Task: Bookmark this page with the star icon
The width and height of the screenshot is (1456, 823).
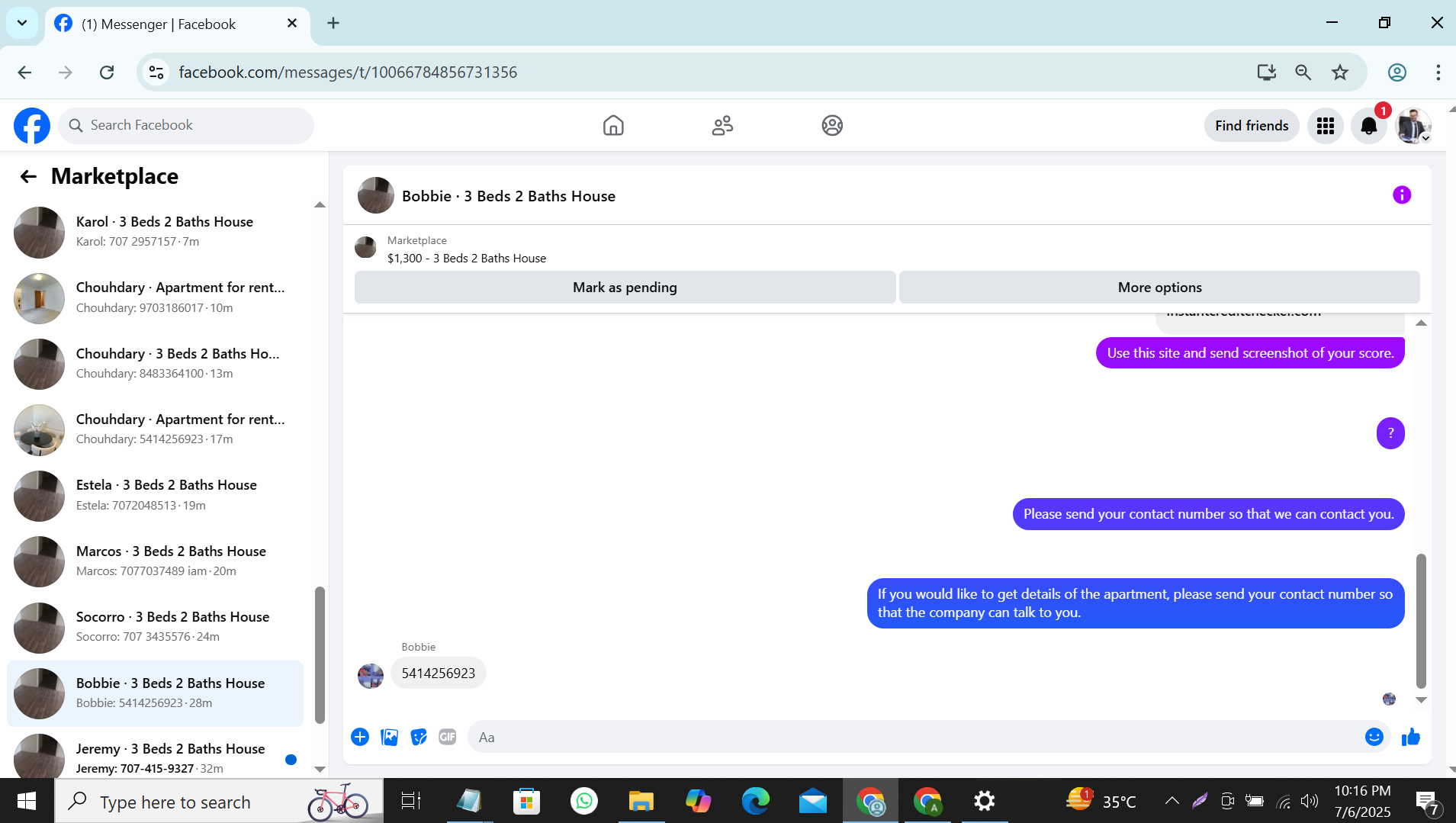Action: [1340, 72]
